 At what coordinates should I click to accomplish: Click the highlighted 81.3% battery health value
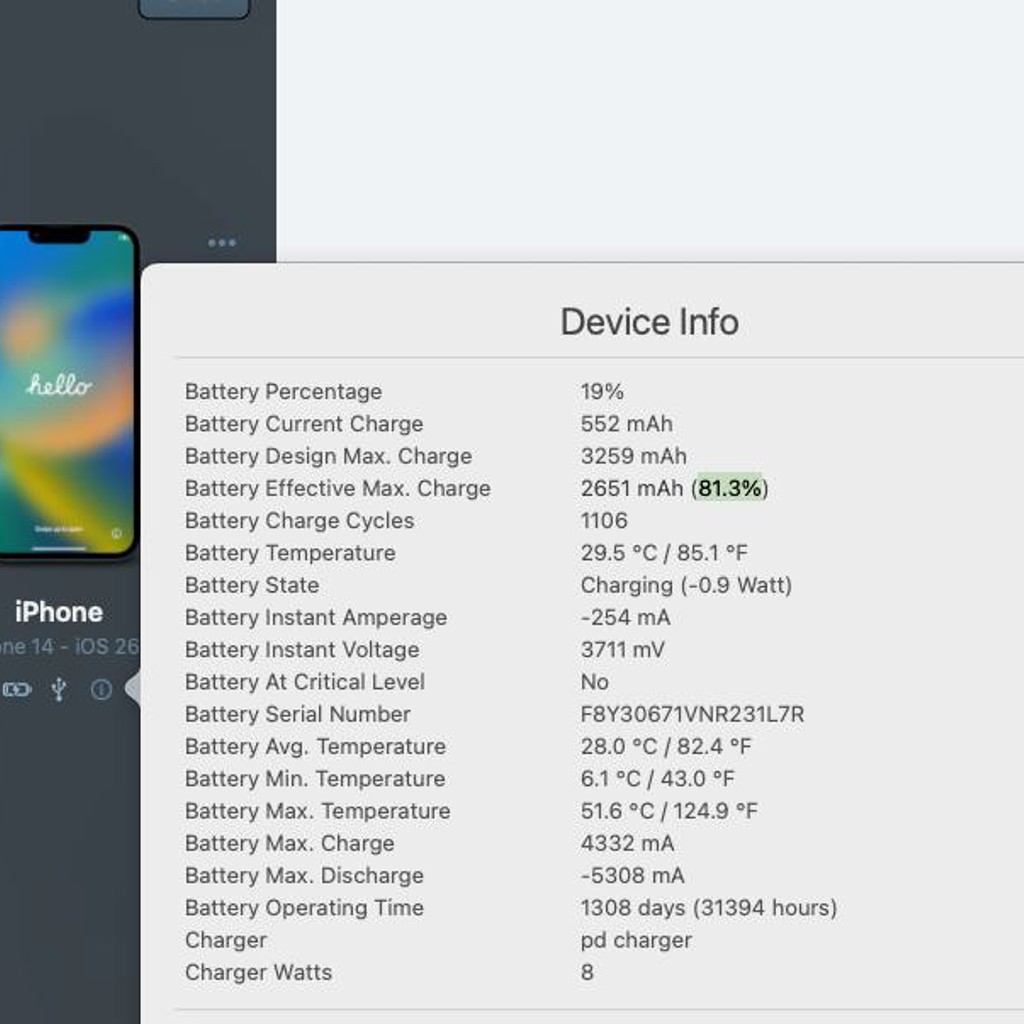click(x=729, y=488)
